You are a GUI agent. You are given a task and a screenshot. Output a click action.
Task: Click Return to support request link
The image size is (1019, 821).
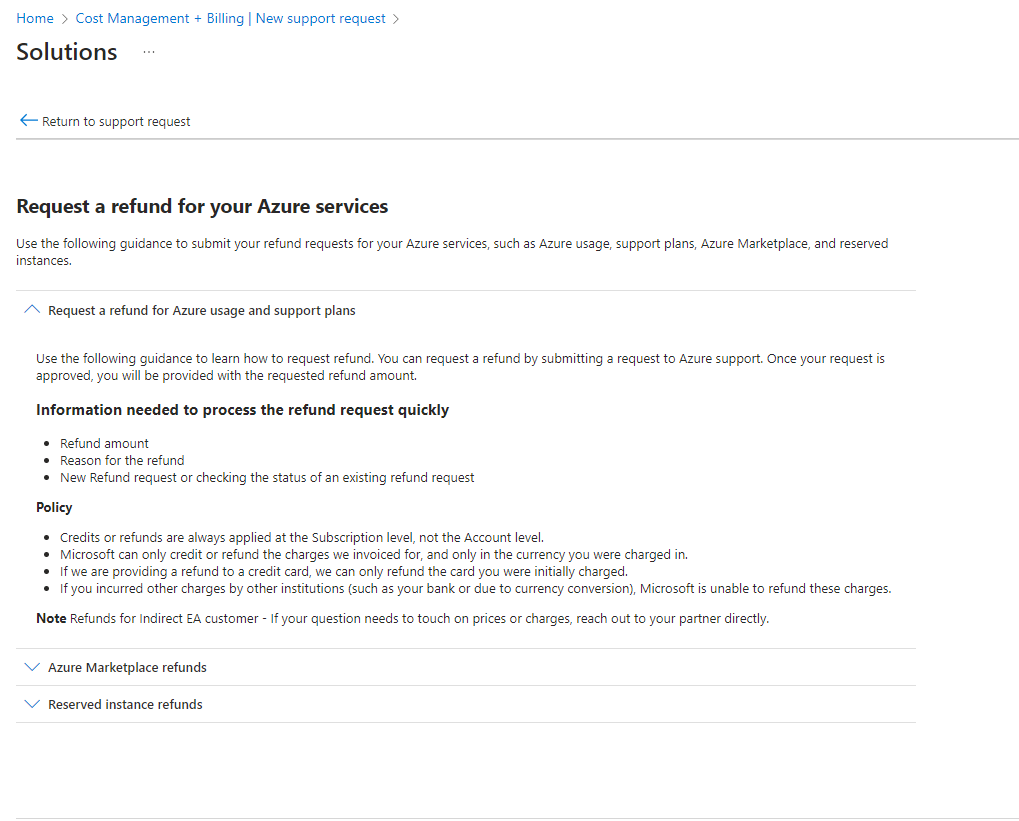[x=116, y=122]
